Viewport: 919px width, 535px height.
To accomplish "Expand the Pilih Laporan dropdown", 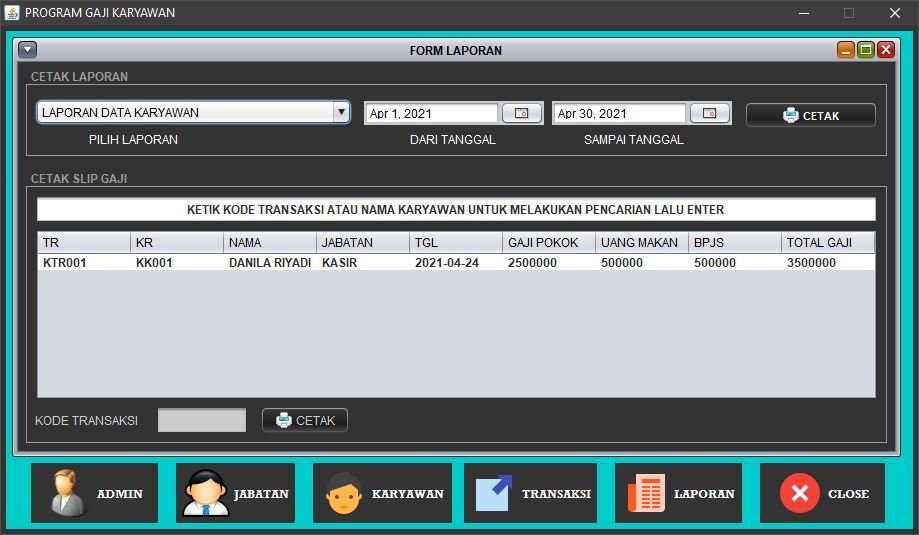I will click(341, 113).
